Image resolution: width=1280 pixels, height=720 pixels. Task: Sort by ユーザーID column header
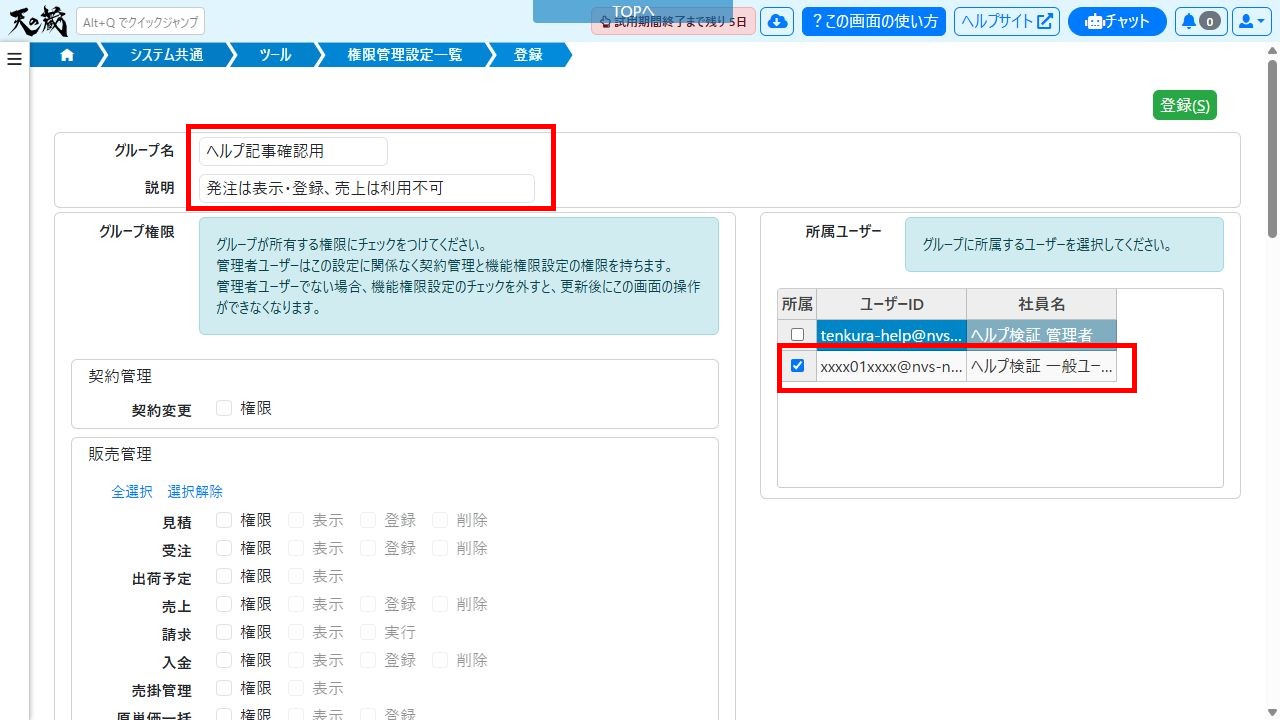tap(891, 304)
